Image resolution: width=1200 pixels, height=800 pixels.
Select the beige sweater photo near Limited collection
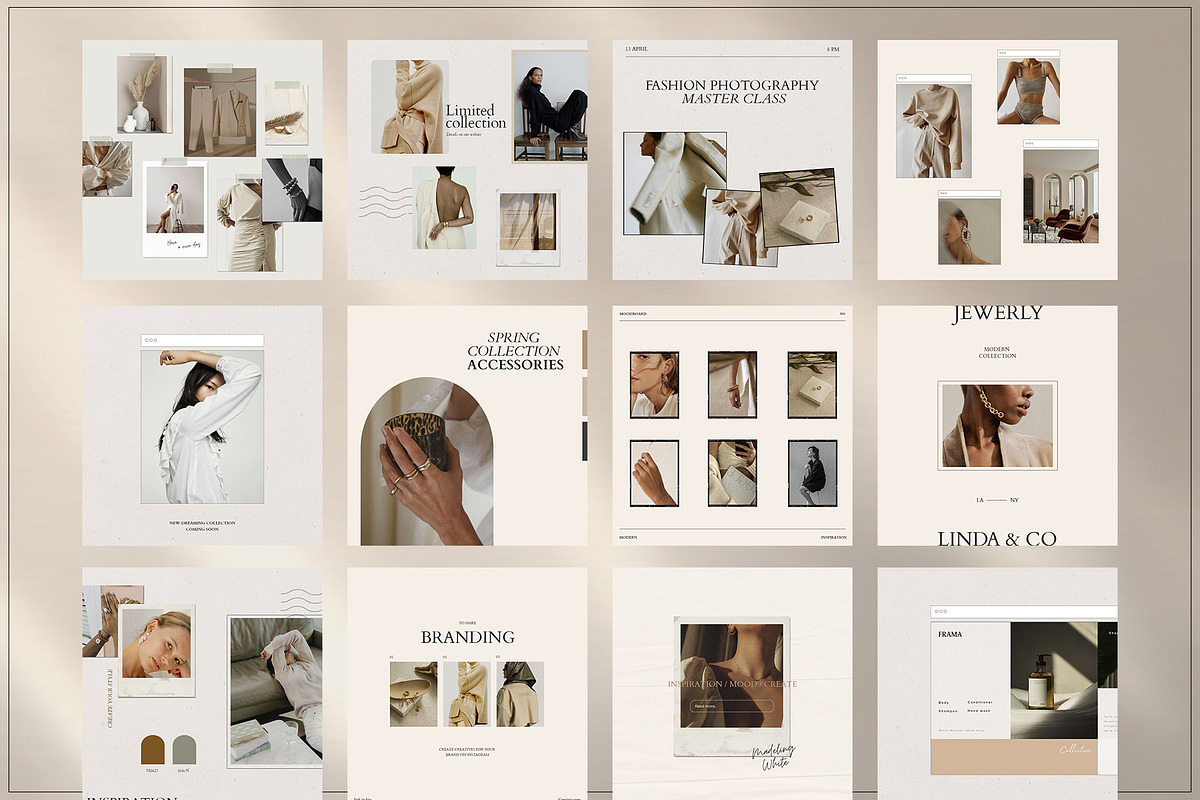(x=410, y=107)
